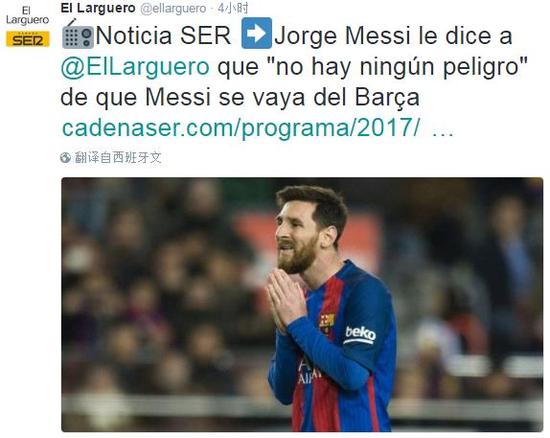Select 翻译自西班牙文 to translate the tweet

(x=118, y=157)
